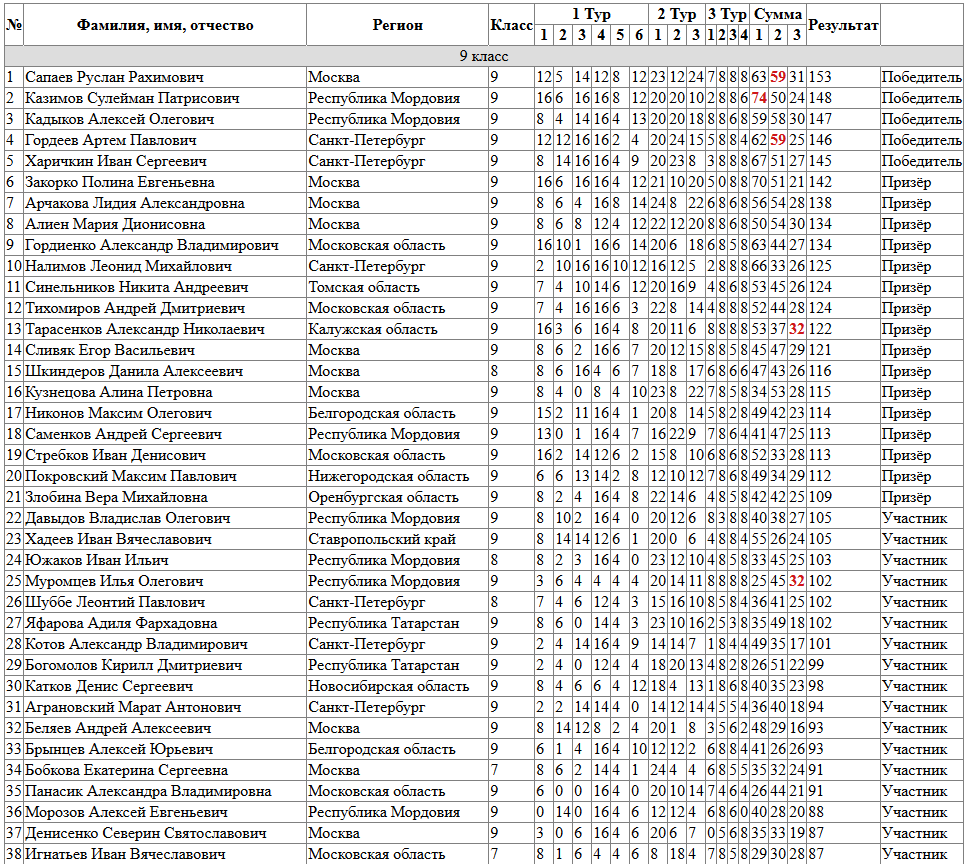Screen dimensions: 966x864
Task: Click Участник status for Муромцев Илья Олегович
Action: coord(914,581)
